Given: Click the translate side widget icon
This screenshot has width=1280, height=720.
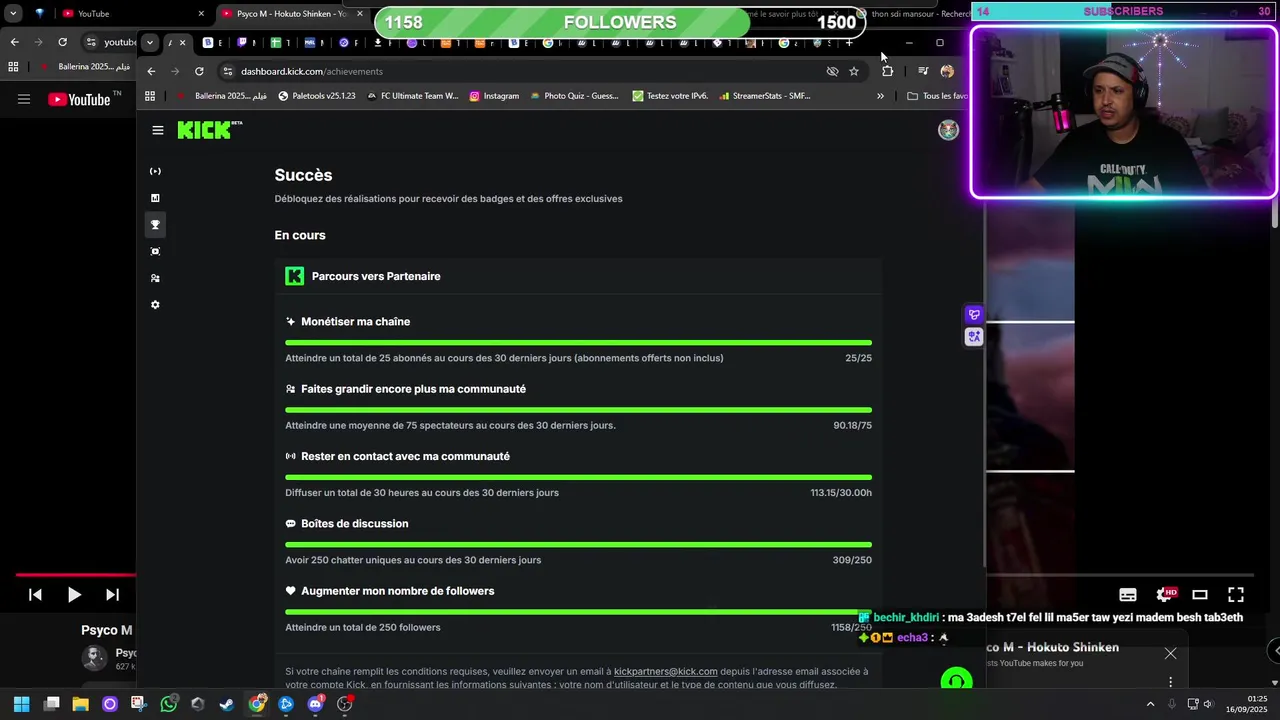Looking at the screenshot, I should [974, 337].
